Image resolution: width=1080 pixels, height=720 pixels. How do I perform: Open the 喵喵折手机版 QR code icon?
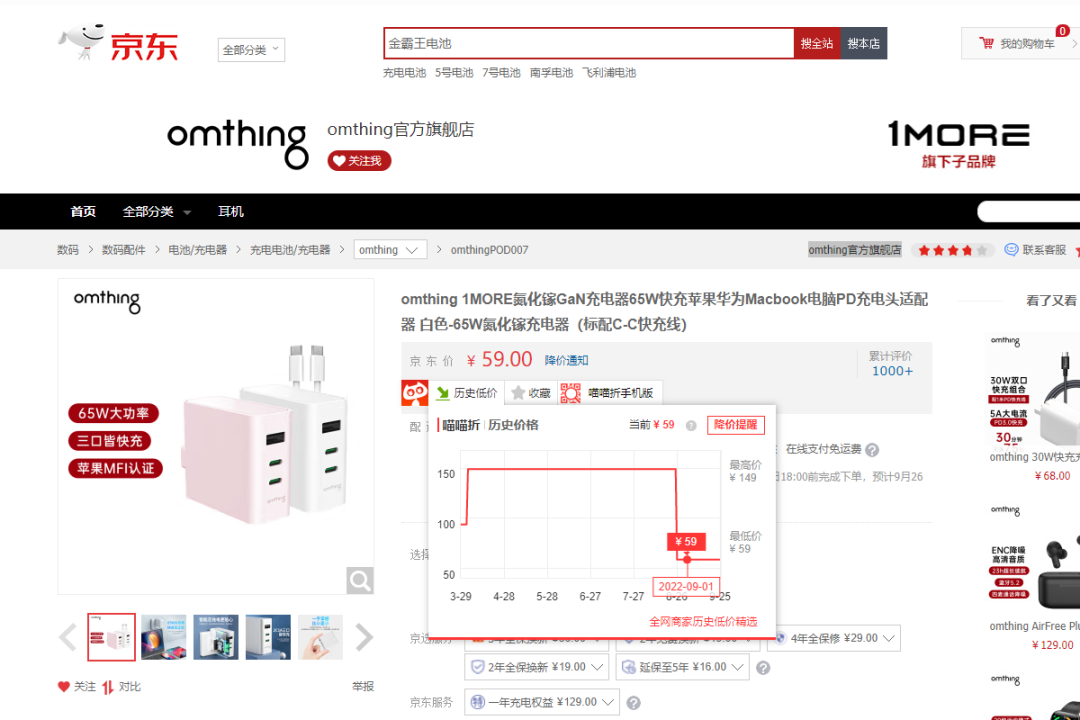click(x=570, y=393)
